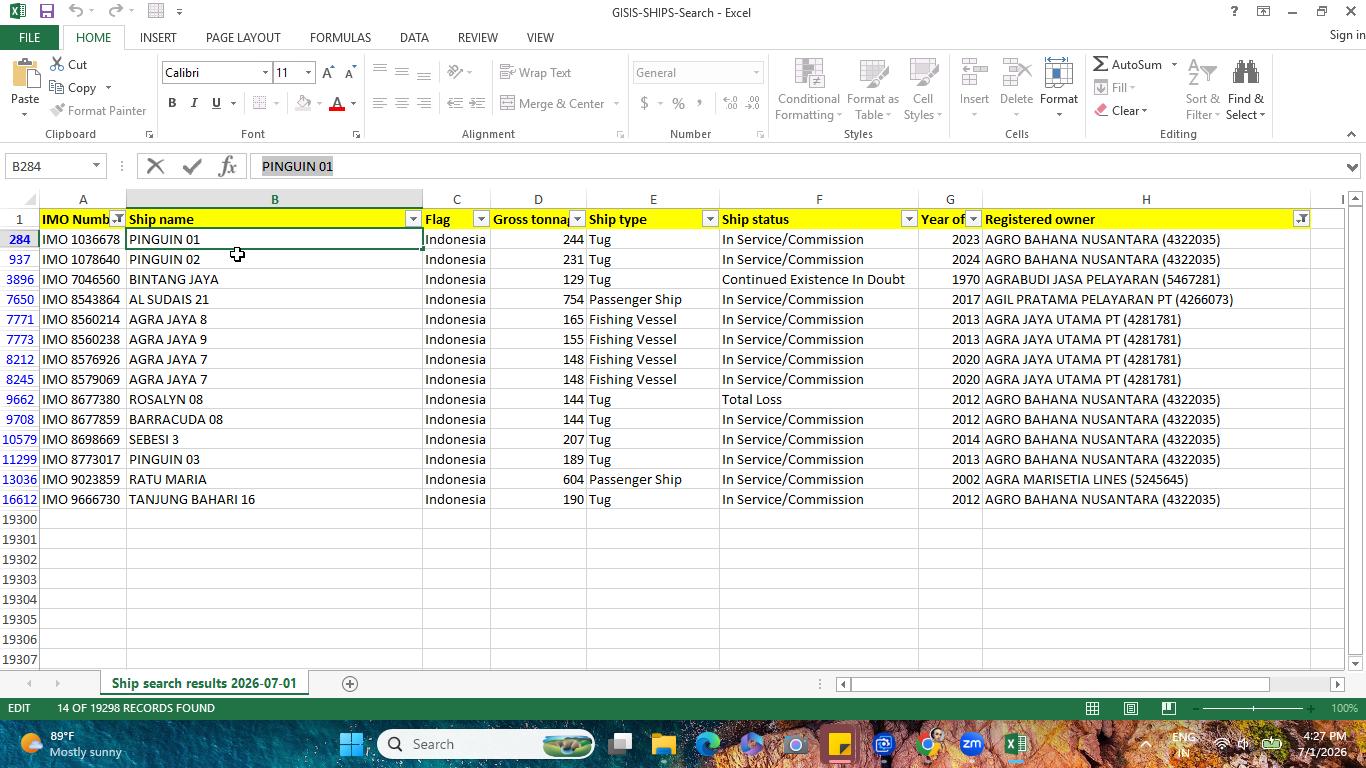Save the workbook with the floppy disk icon
Viewport: 1366px width, 768px height.
pyautogui.click(x=46, y=12)
